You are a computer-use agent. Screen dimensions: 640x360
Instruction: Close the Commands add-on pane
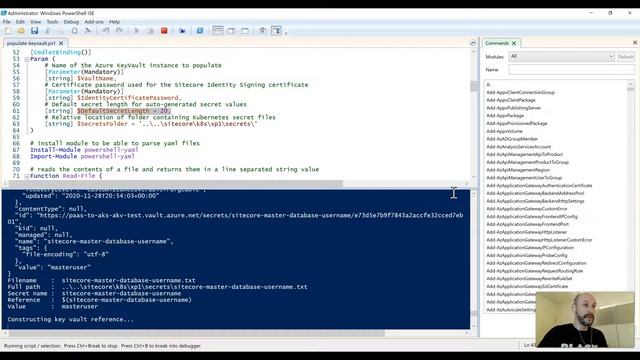pos(635,42)
